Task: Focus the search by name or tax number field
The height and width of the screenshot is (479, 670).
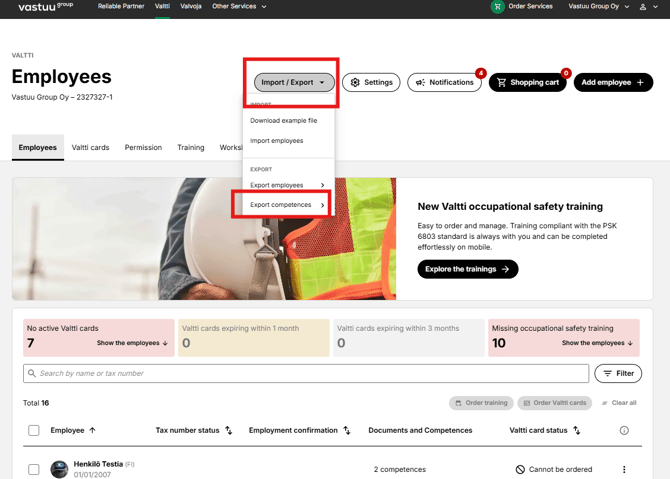Action: pos(306,373)
